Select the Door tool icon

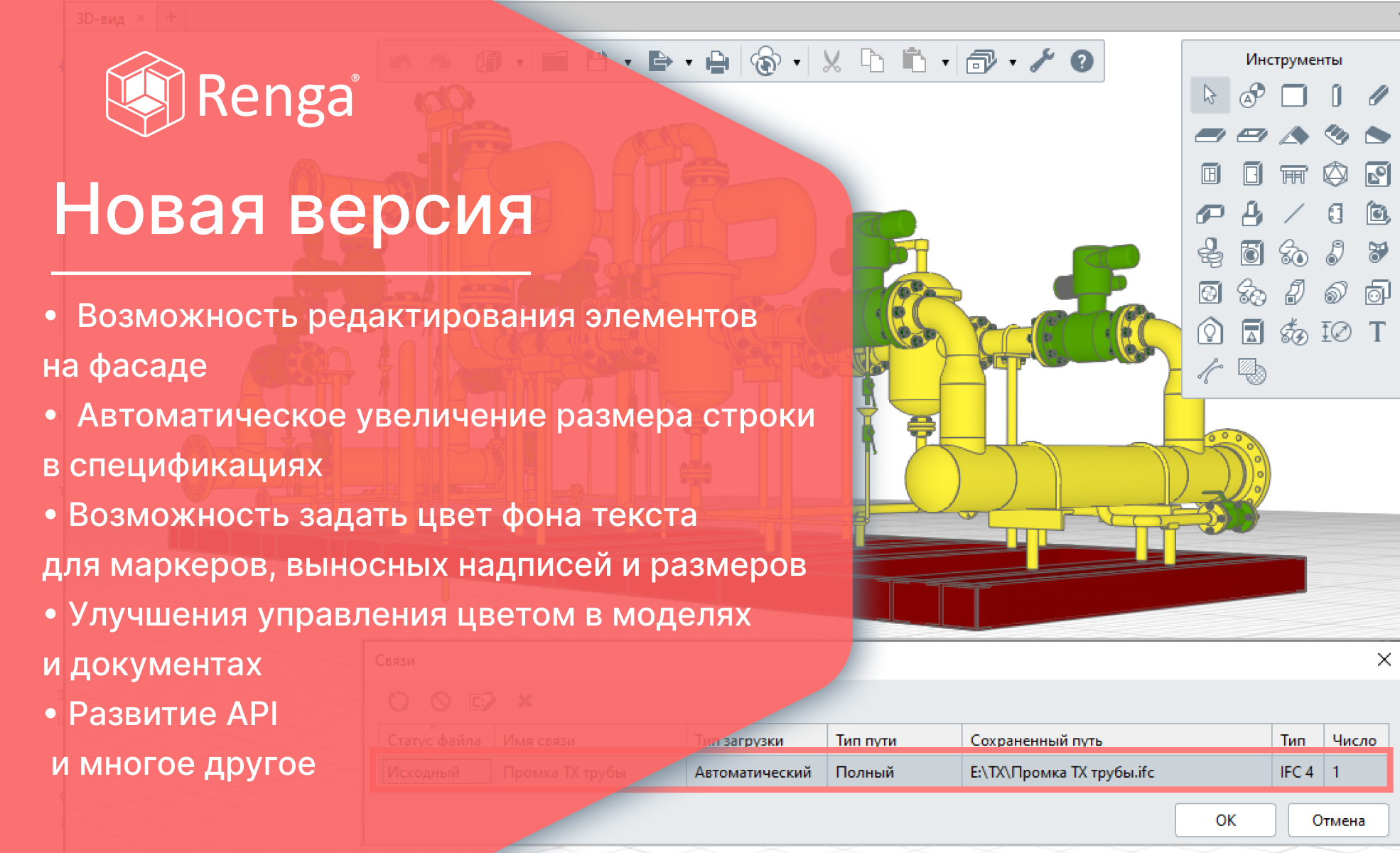pyautogui.click(x=1252, y=174)
